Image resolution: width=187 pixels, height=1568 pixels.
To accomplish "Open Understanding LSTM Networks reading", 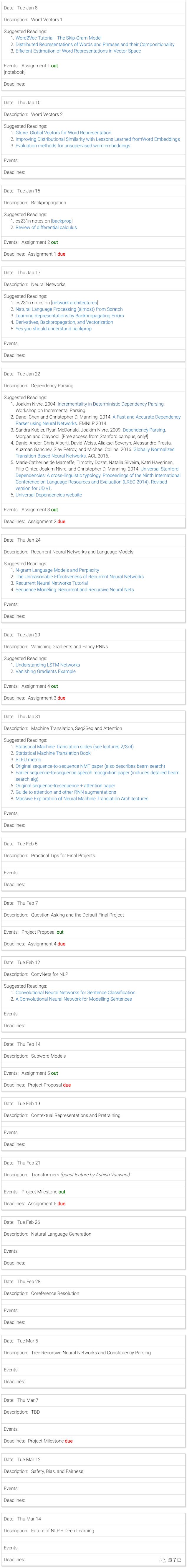I will (x=47, y=665).
